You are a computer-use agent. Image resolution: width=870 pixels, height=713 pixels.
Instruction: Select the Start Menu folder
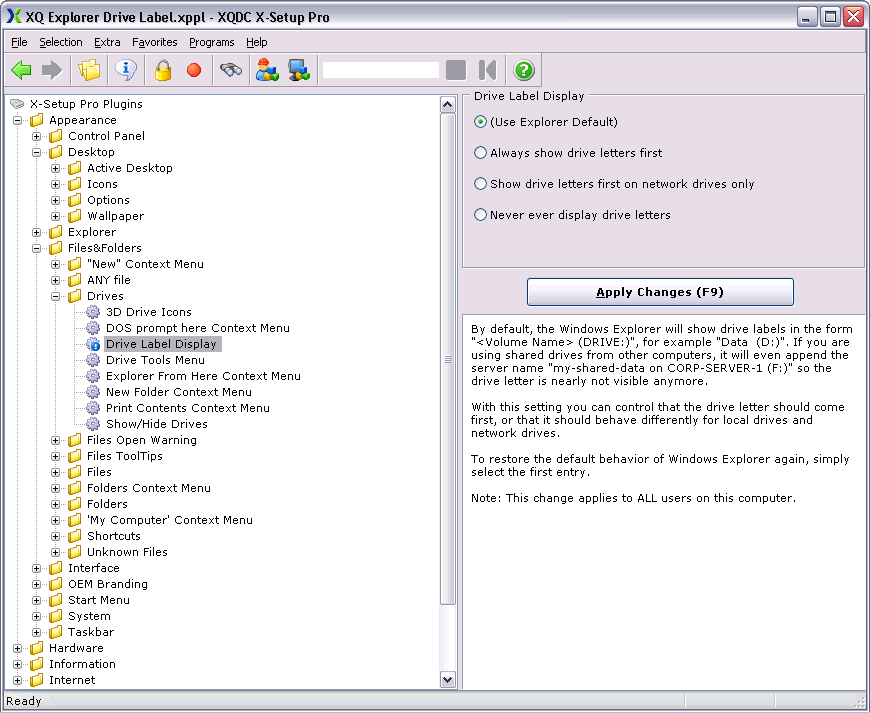99,600
